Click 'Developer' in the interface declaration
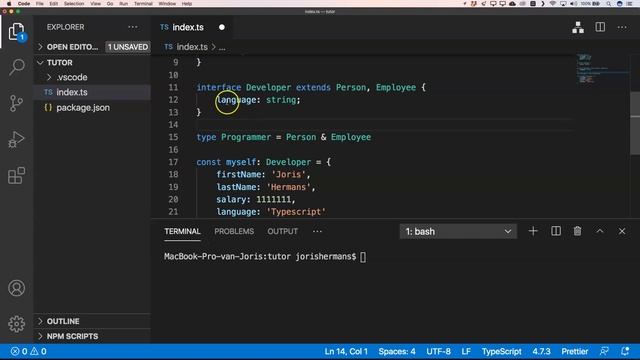640x360 pixels. coord(268,87)
